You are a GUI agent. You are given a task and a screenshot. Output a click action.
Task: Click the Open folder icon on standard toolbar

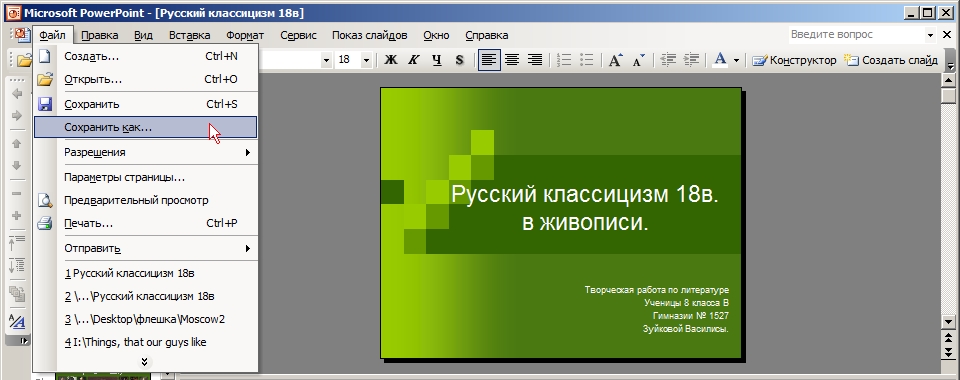point(24,60)
